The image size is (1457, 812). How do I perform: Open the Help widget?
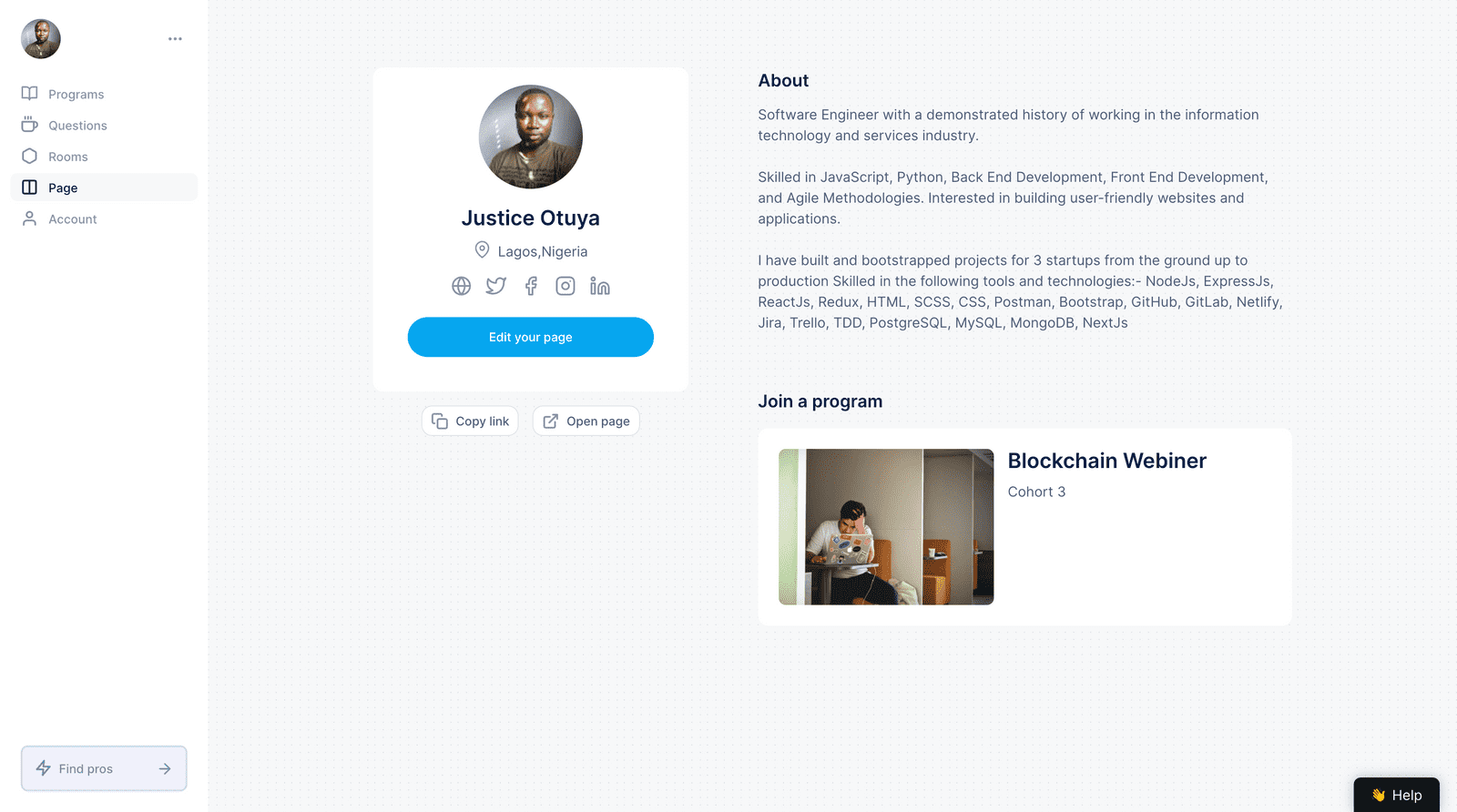(x=1396, y=795)
